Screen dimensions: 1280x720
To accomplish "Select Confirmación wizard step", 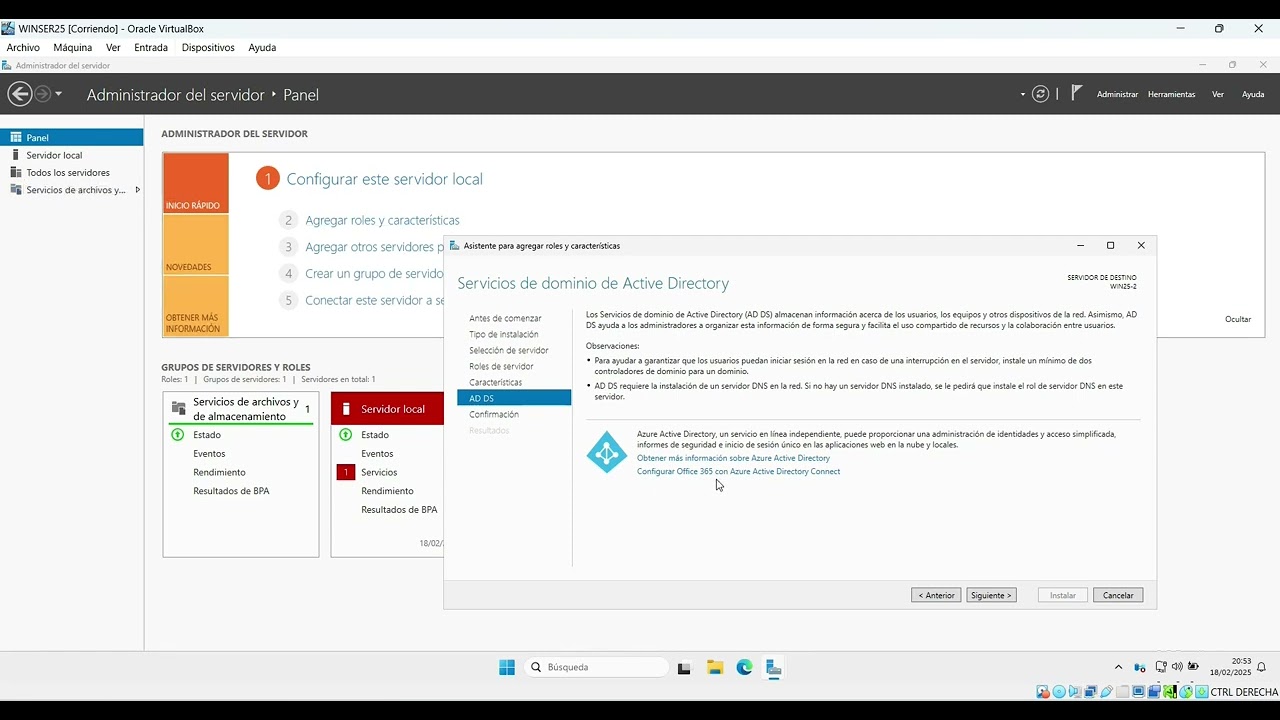I will (494, 414).
